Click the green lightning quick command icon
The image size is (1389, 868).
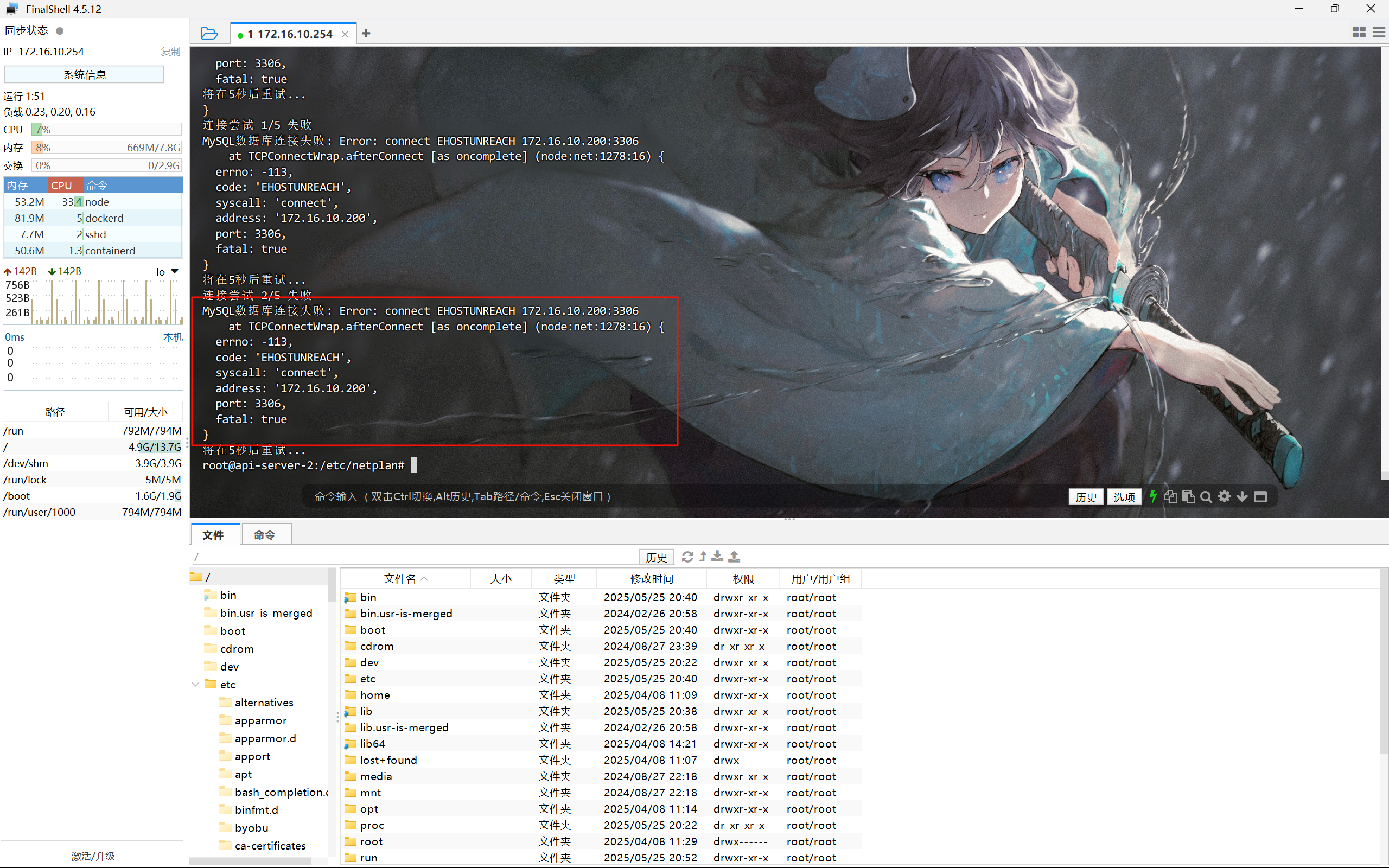click(x=1152, y=496)
